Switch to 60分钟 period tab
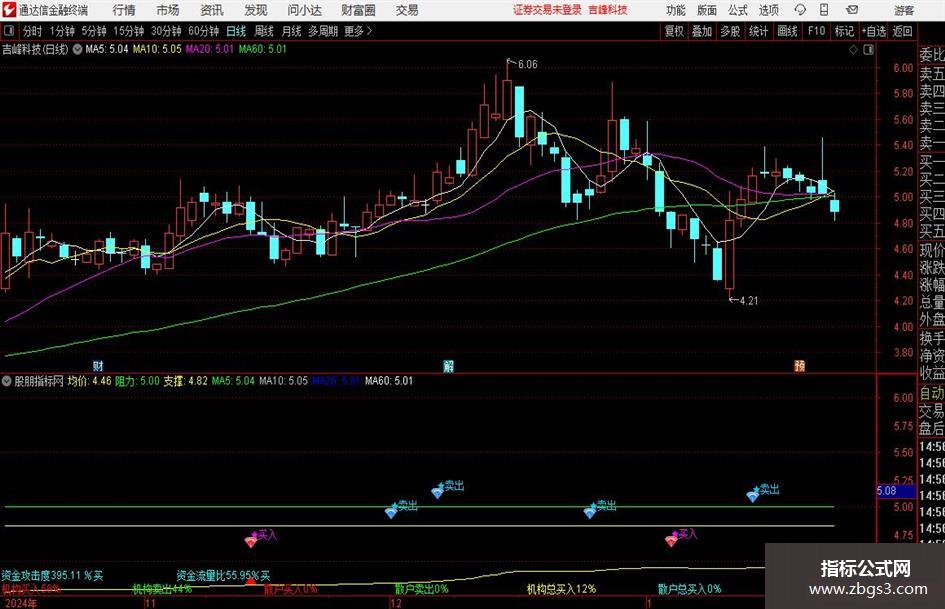 tap(203, 31)
